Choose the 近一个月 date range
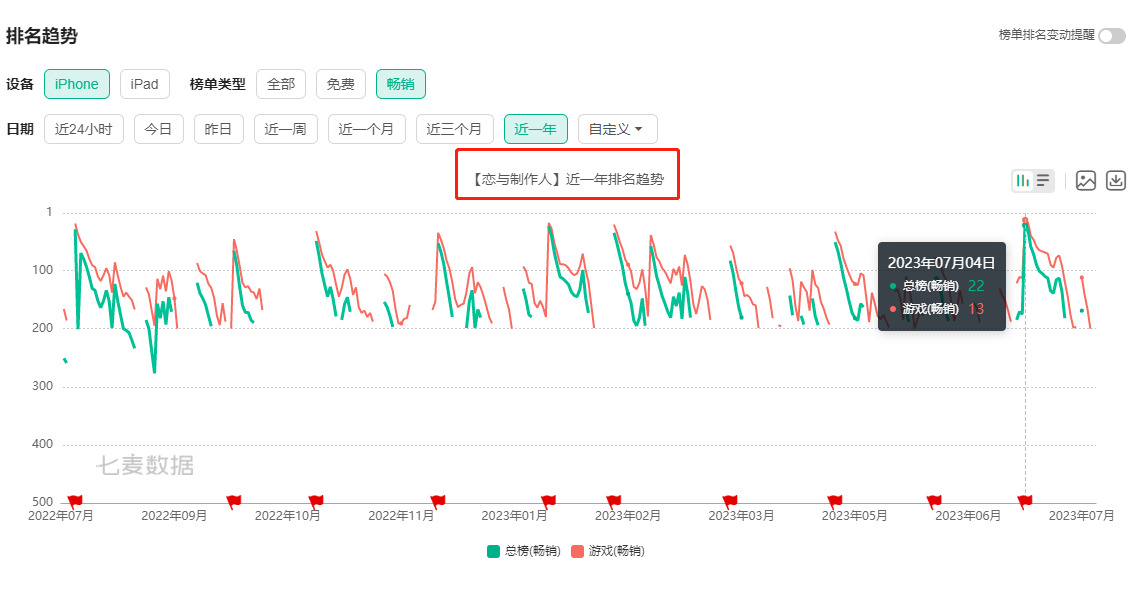 tap(367, 129)
